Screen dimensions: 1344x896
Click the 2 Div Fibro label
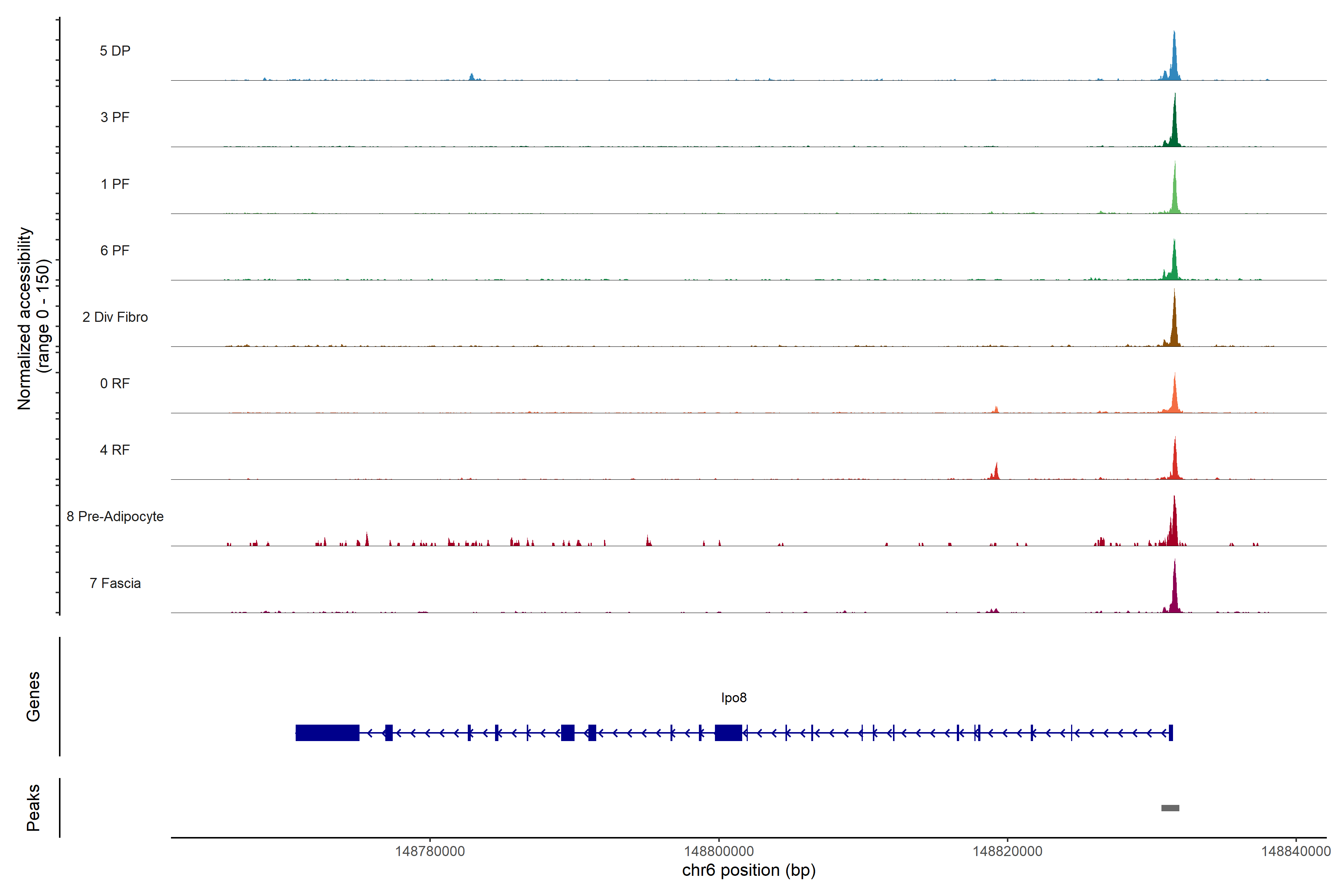pyautogui.click(x=115, y=317)
